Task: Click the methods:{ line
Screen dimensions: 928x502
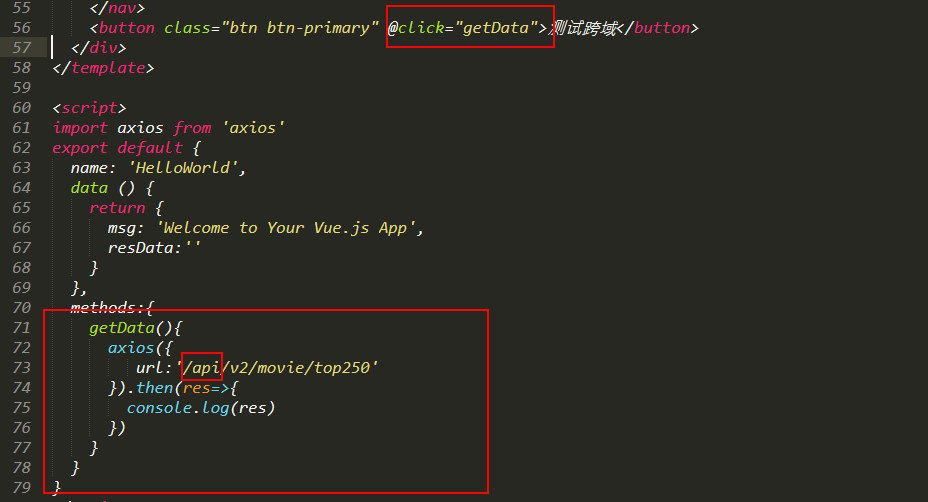Action: tap(112, 308)
